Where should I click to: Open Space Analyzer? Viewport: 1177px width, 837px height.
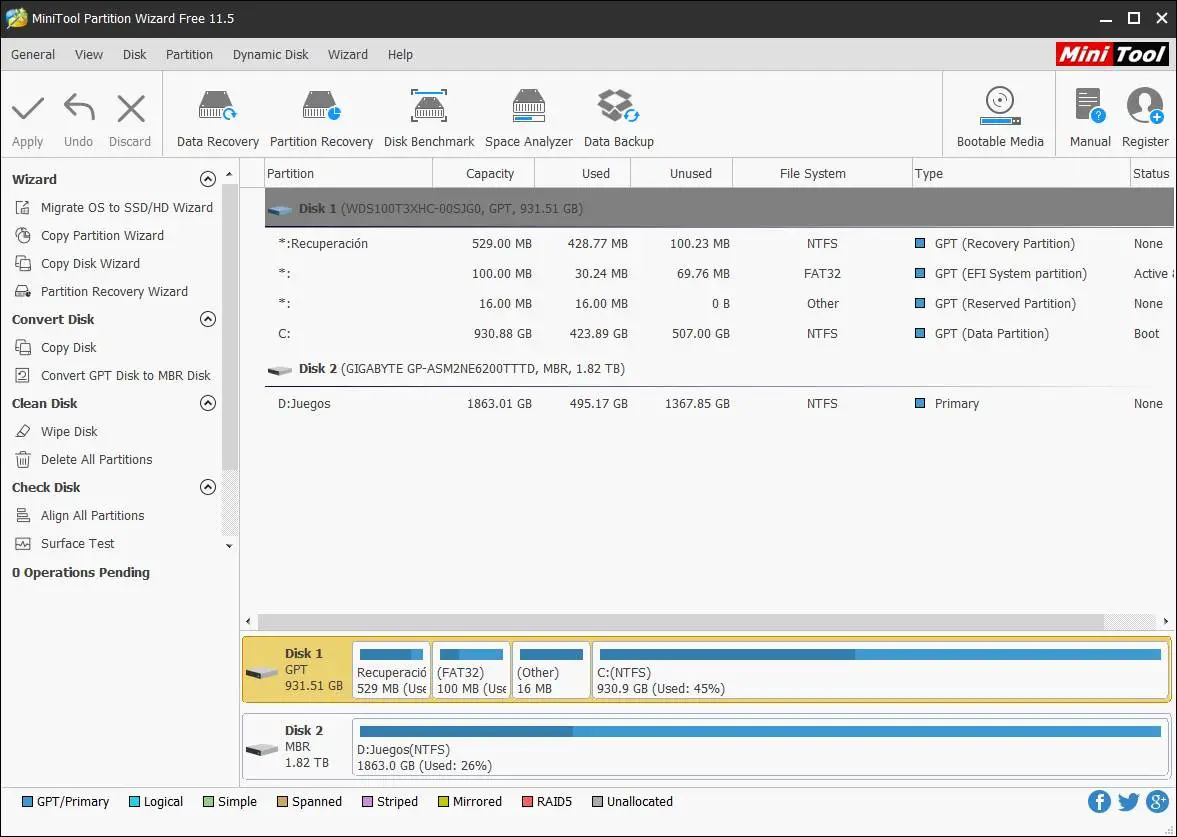[529, 118]
